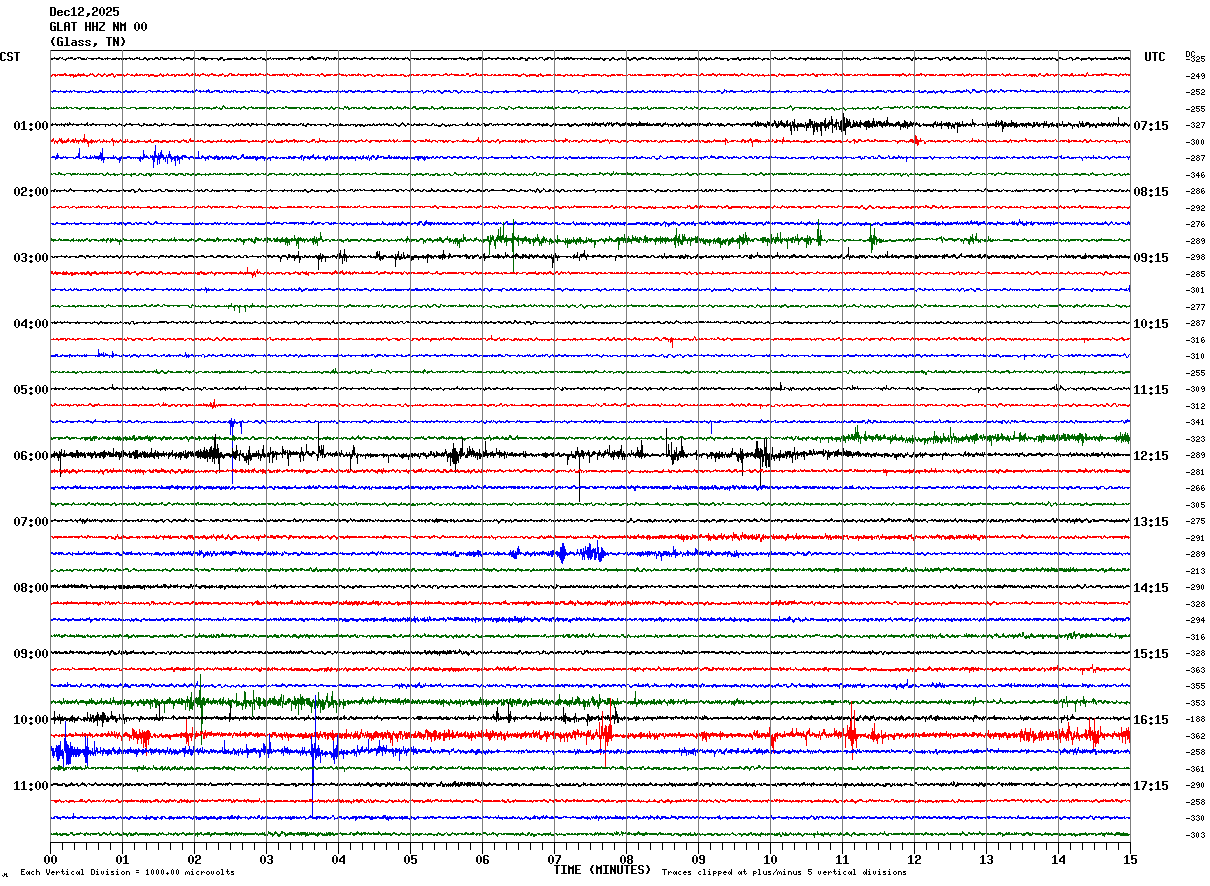This screenshot has width=1210, height=886.
Task: Select the DC offset value -330
Action: pos(1195,819)
